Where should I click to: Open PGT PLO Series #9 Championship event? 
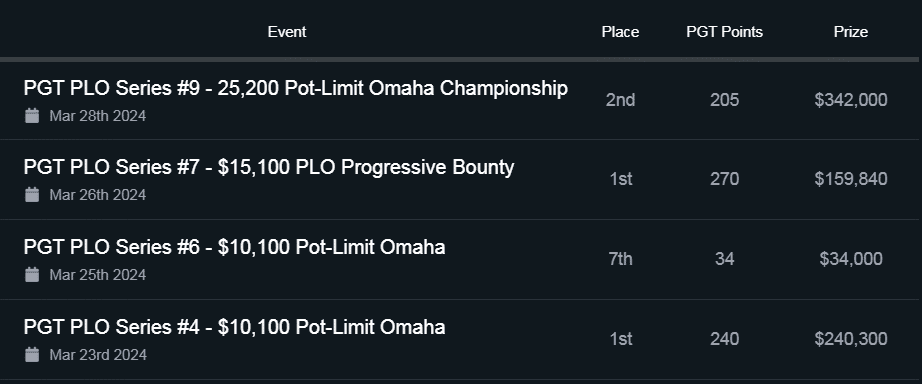click(x=295, y=88)
